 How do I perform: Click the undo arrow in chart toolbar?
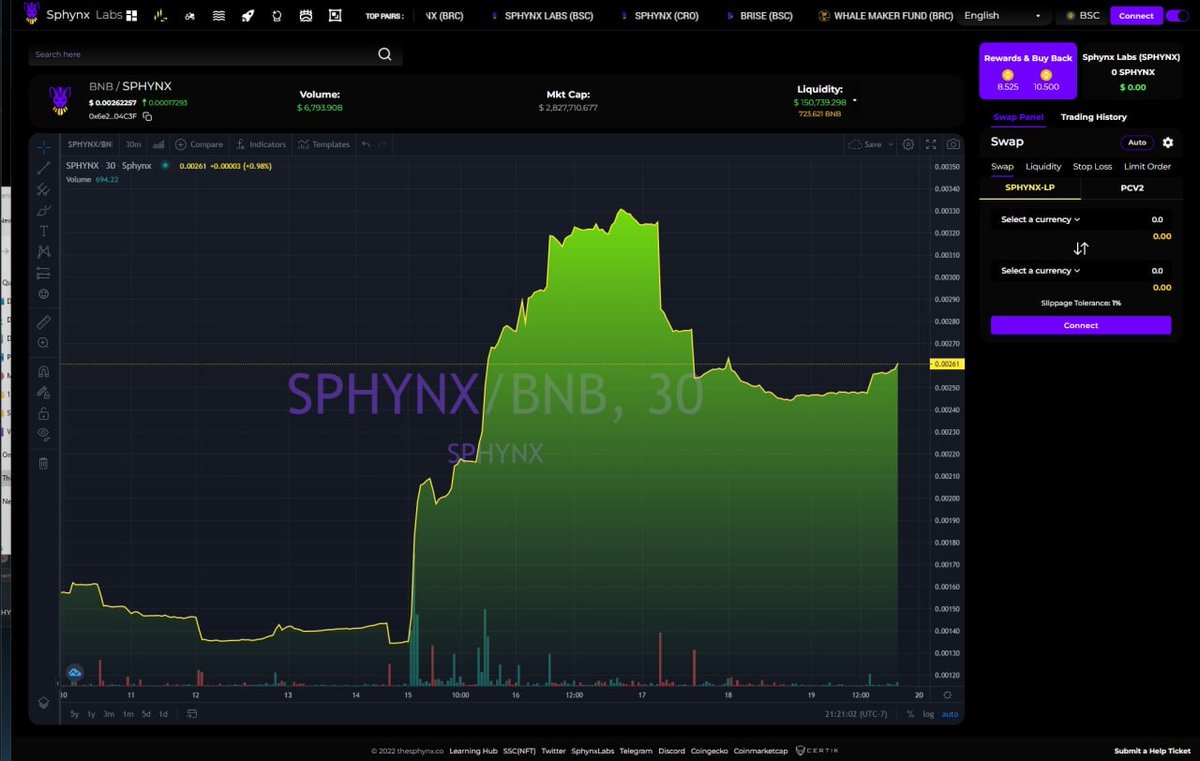tap(366, 144)
